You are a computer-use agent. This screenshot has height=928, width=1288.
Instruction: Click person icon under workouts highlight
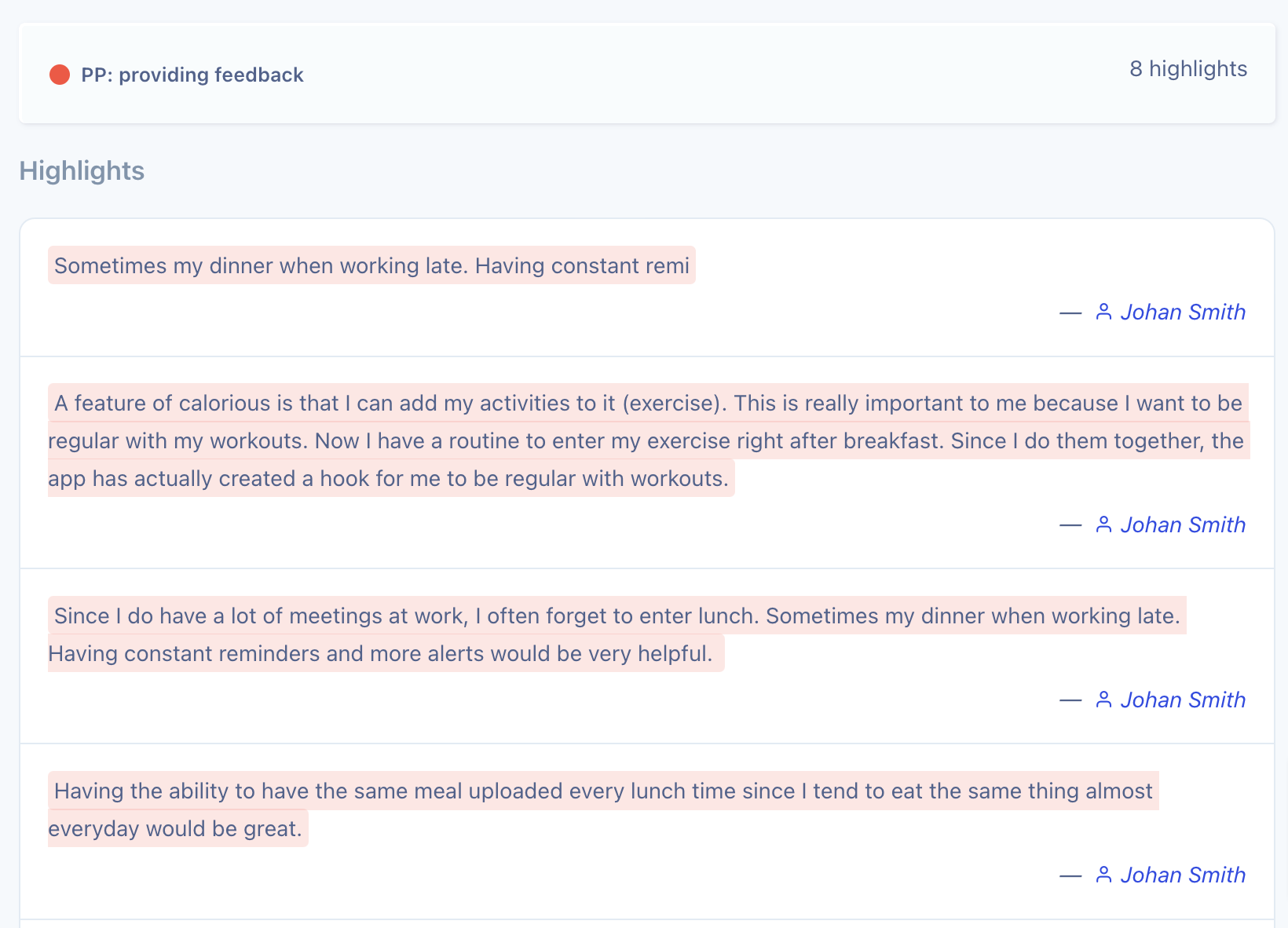(x=1103, y=524)
